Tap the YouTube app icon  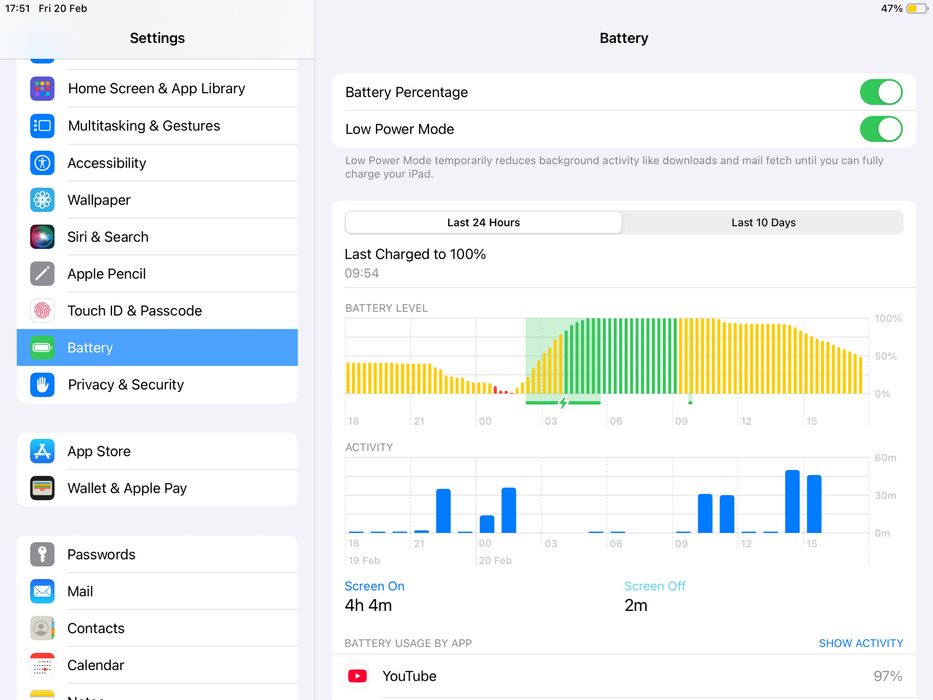(358, 676)
